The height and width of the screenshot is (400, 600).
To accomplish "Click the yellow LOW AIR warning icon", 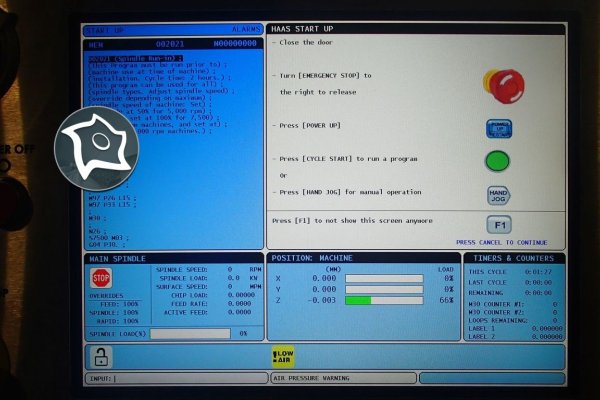I will pos(283,357).
